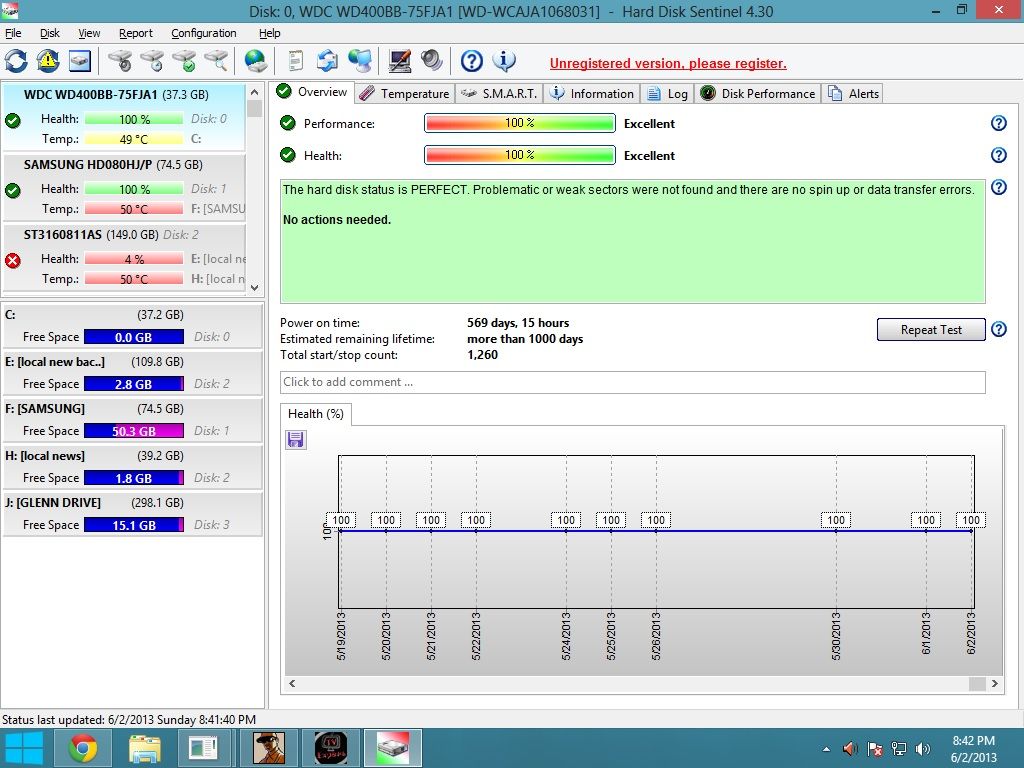Viewport: 1024px width, 768px height.
Task: Open Google Chrome from the taskbar
Action: [83, 748]
